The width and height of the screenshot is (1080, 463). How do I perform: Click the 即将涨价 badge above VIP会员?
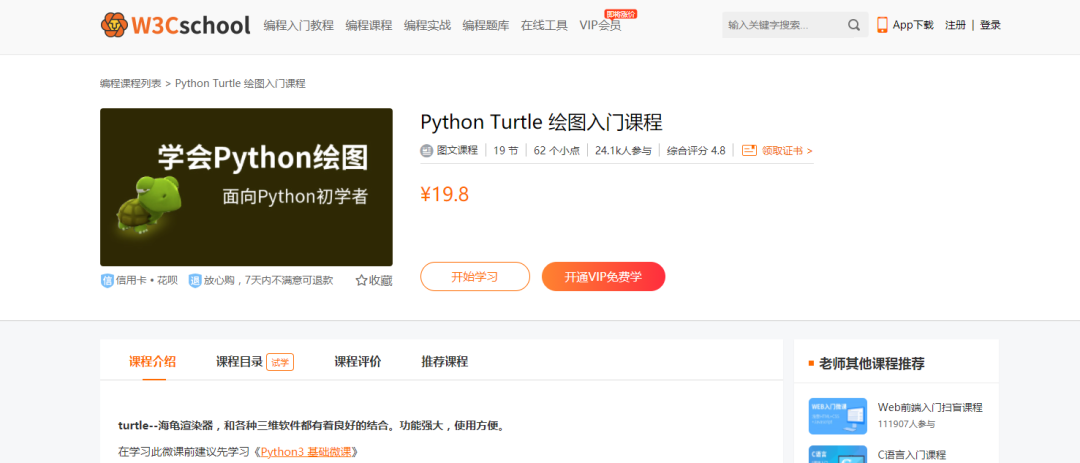click(x=621, y=13)
